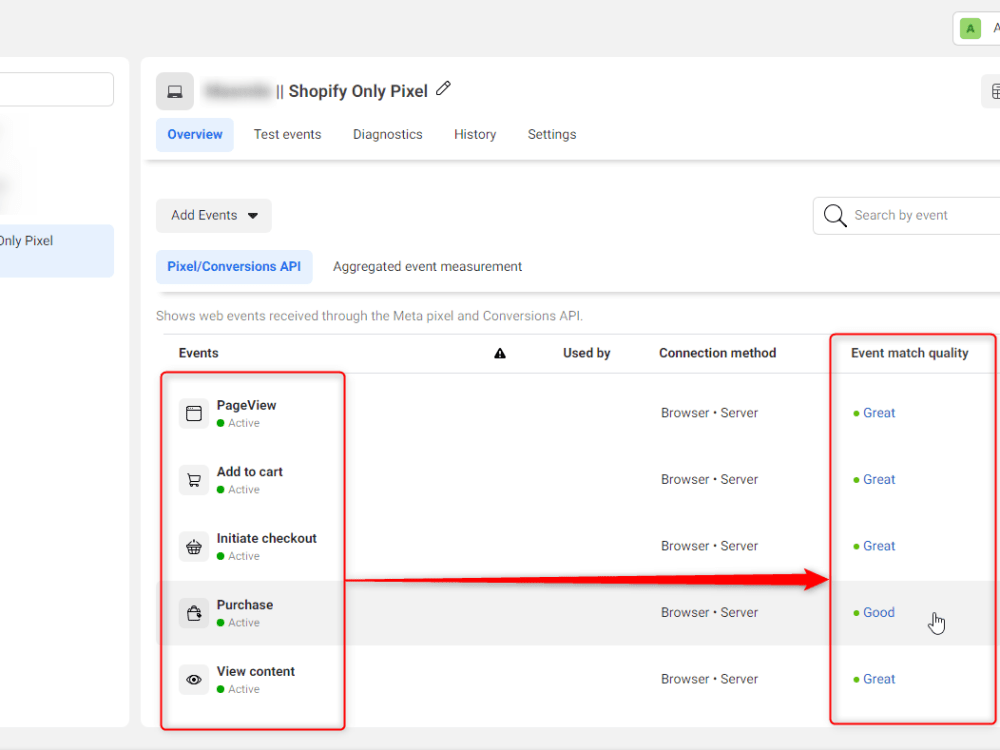
Task: Click the Great link for Add to cart
Action: [x=879, y=480]
